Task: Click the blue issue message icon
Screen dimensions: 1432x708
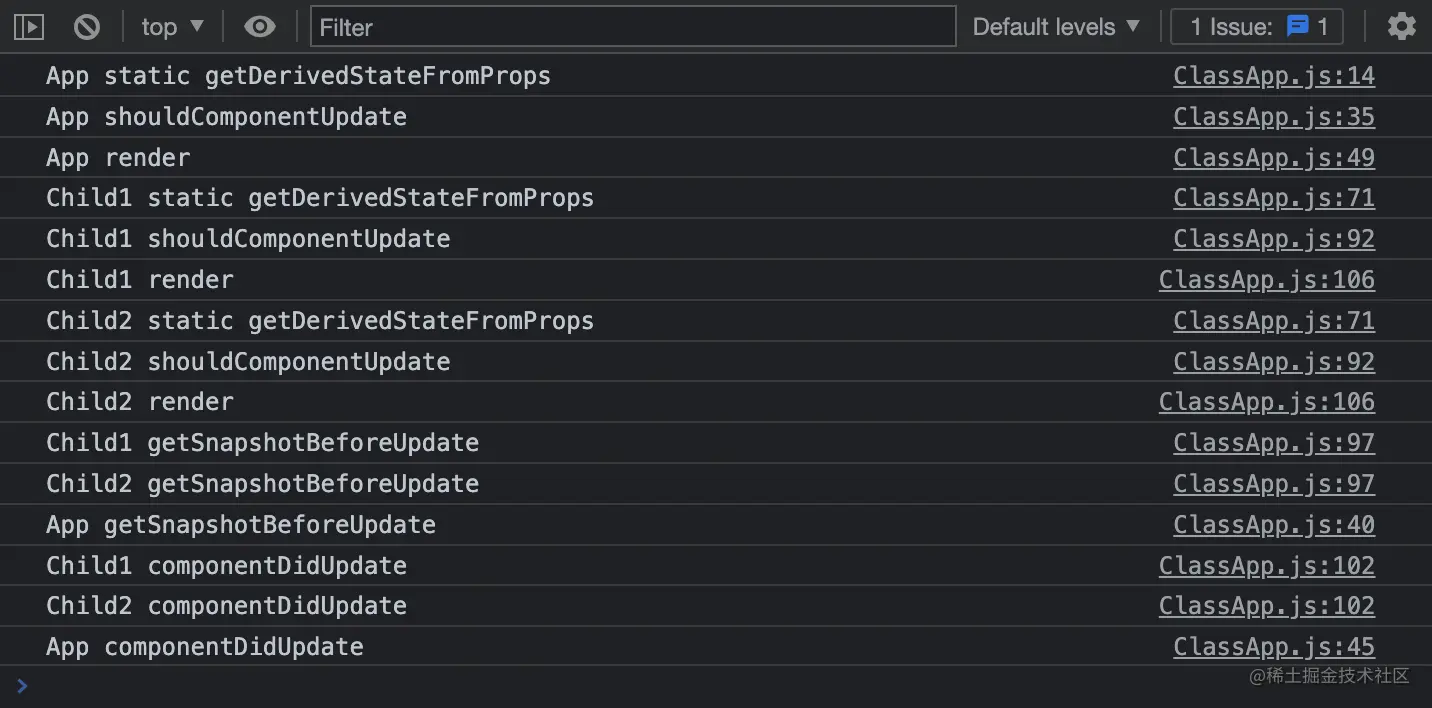Action: (1297, 27)
